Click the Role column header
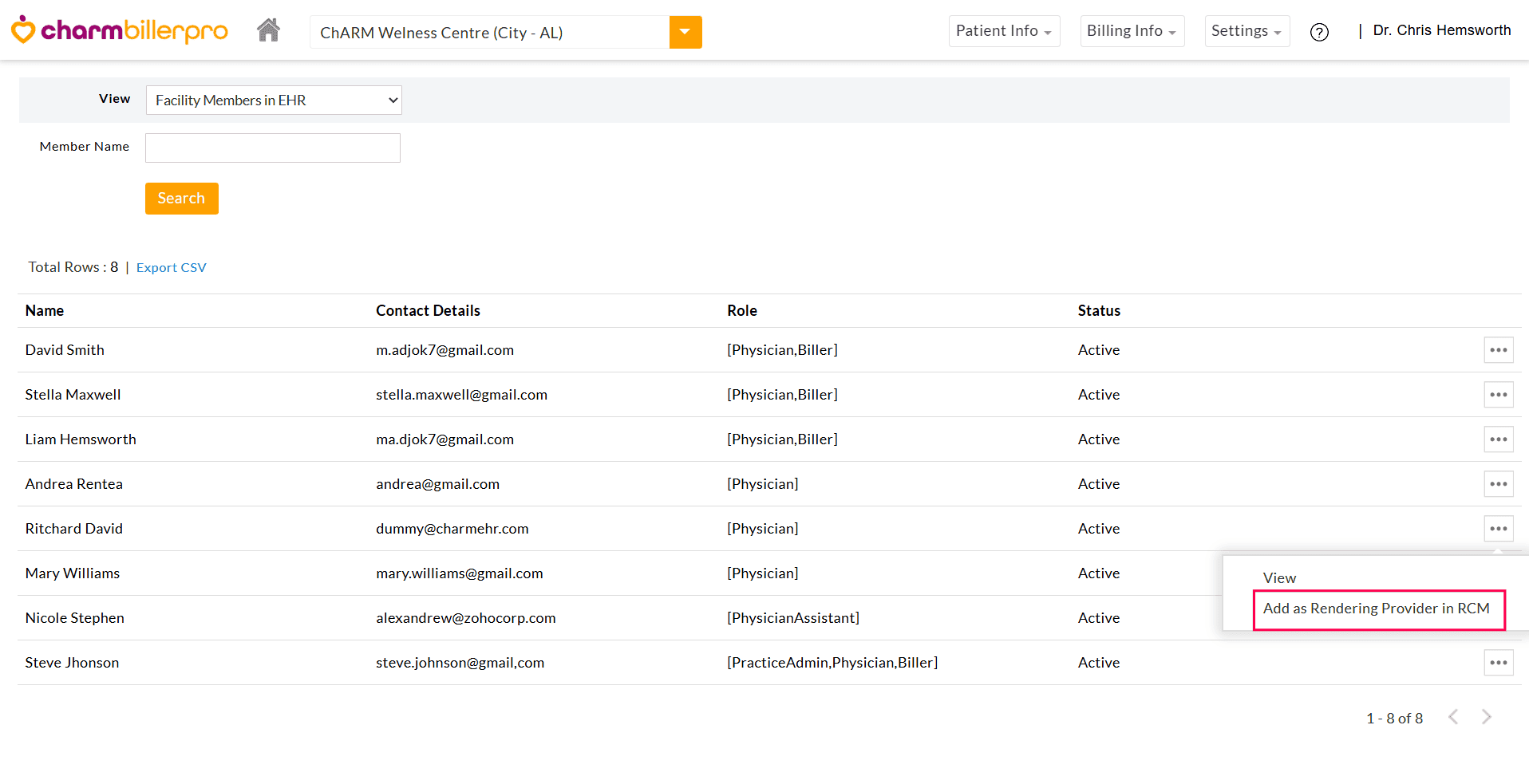Viewport: 1529px width, 784px height. [742, 311]
